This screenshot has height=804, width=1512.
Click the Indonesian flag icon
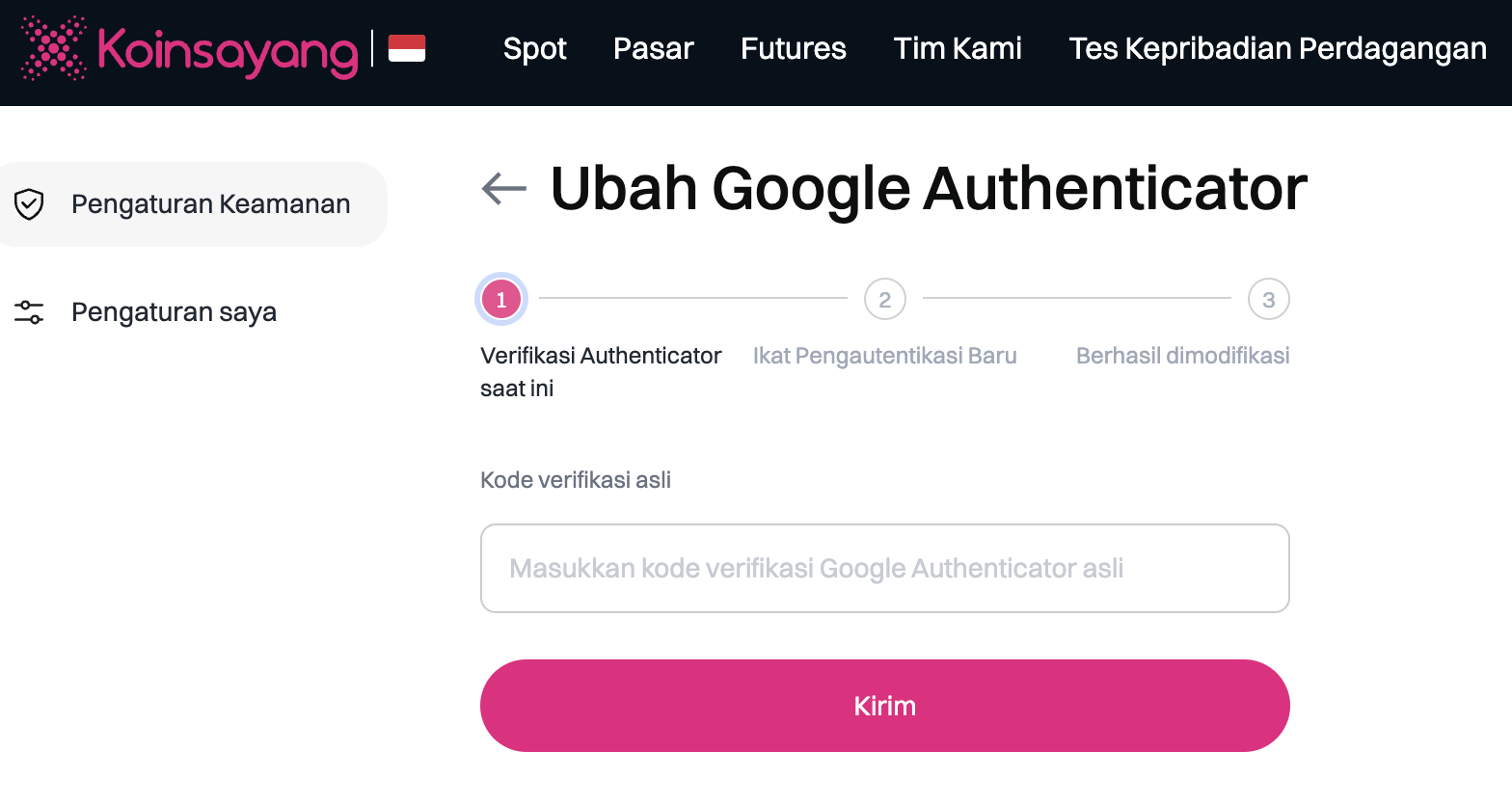pos(406,48)
